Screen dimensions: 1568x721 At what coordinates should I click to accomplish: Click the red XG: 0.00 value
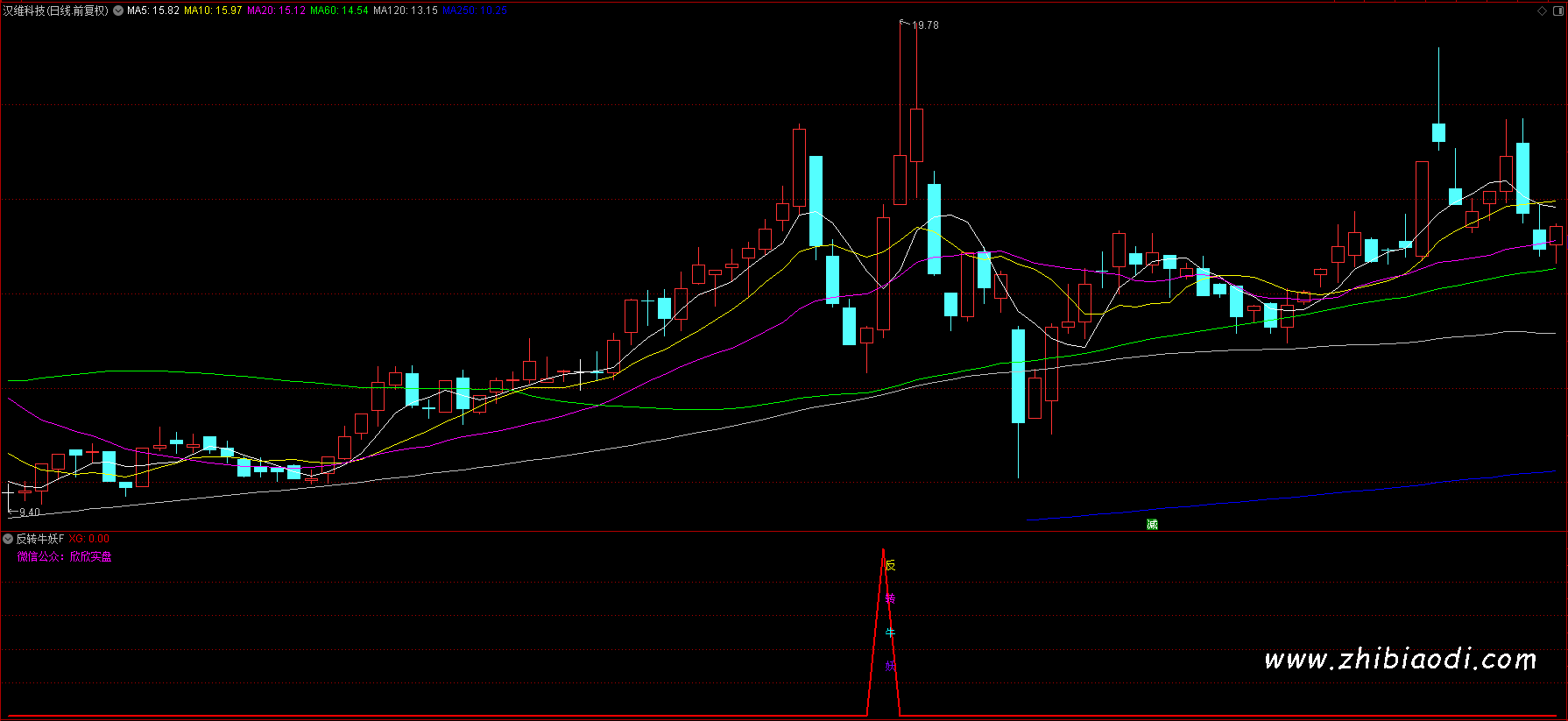click(89, 539)
